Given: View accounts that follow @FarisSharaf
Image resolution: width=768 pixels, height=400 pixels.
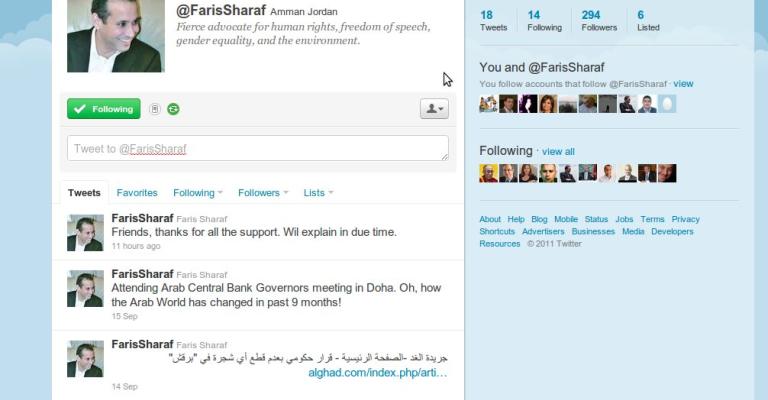Looking at the screenshot, I should (x=683, y=84).
